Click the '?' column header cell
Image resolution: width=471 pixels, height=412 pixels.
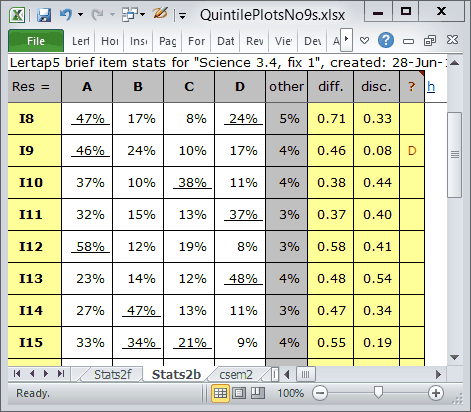[412, 87]
